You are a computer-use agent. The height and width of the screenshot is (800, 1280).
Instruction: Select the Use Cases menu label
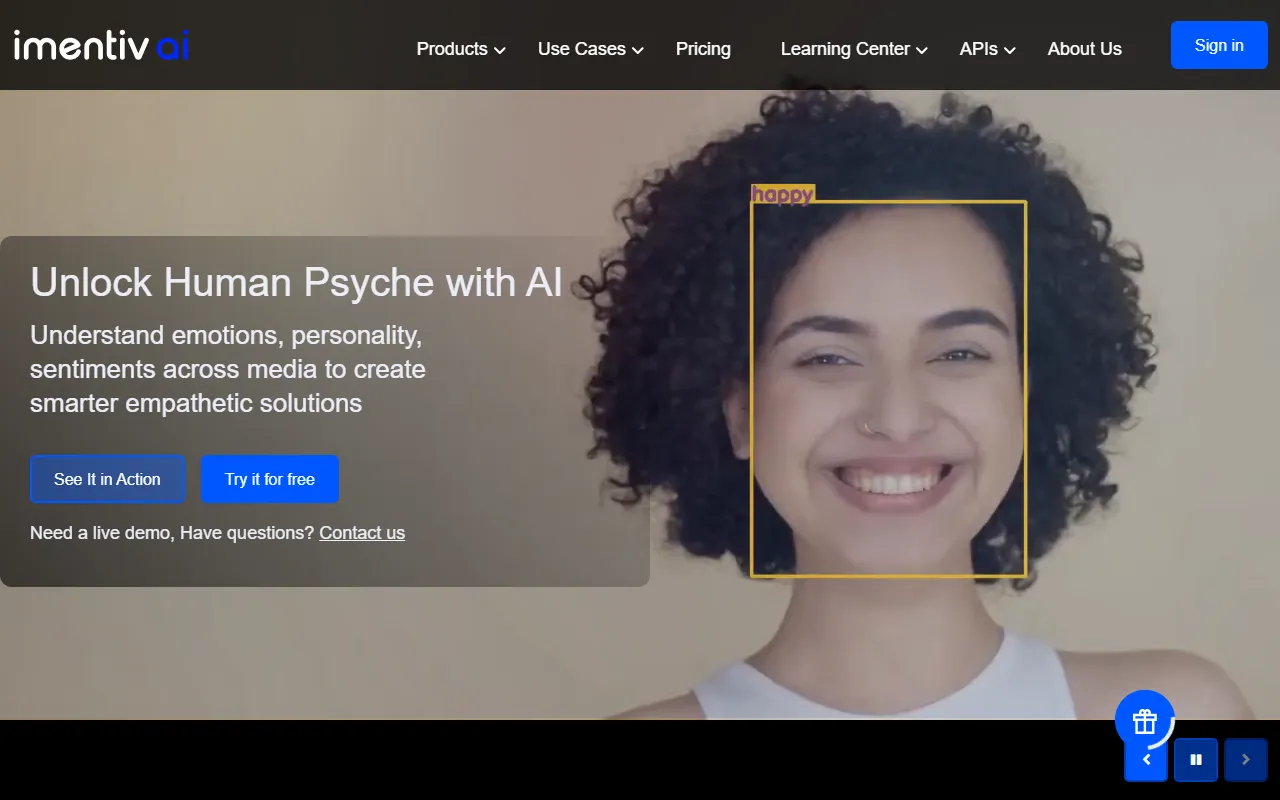[581, 49]
